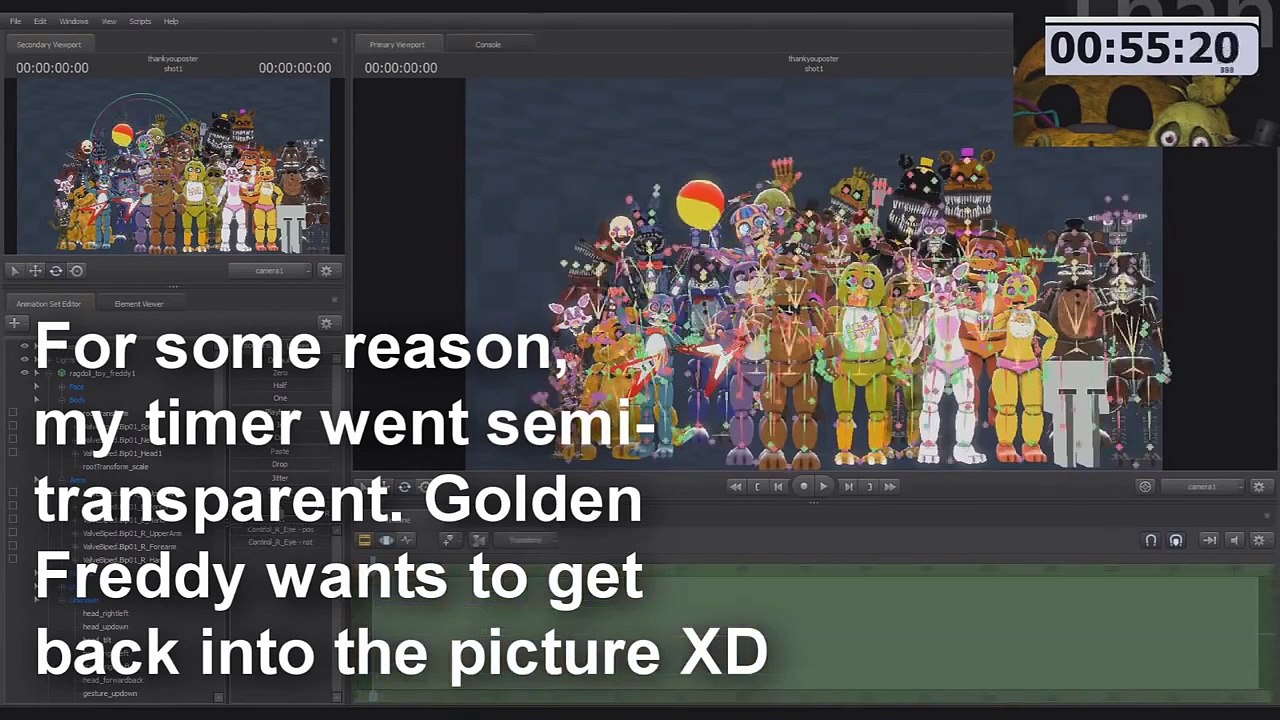Select the rootTransform_scale control

click(x=115, y=467)
